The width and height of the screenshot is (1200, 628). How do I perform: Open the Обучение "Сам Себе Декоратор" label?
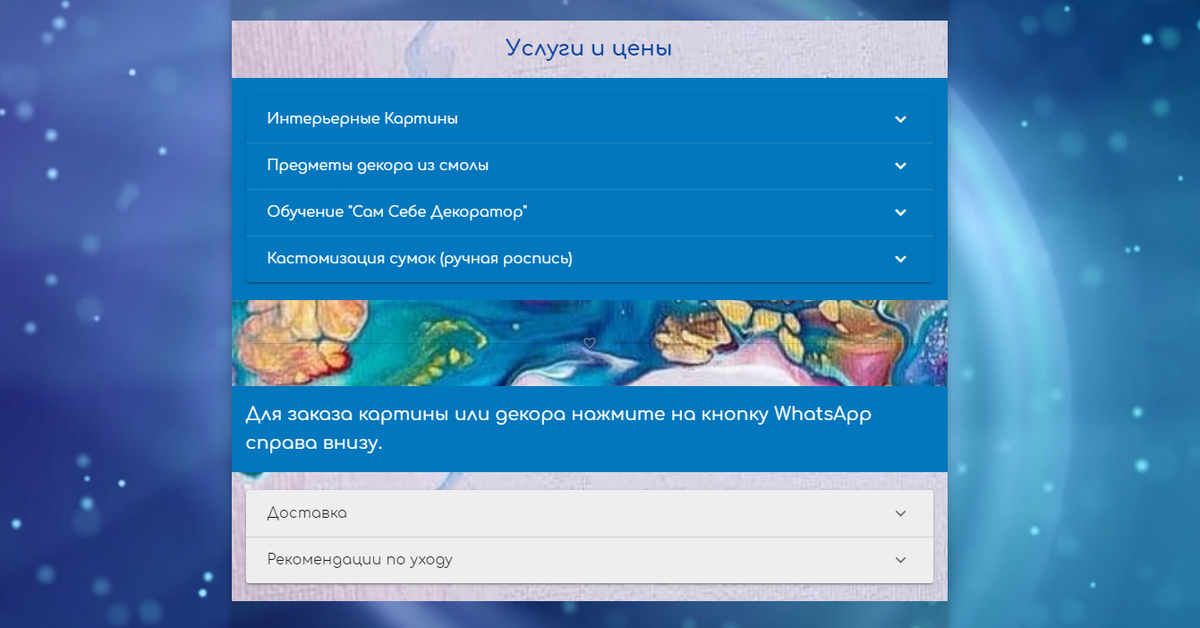[397, 212]
